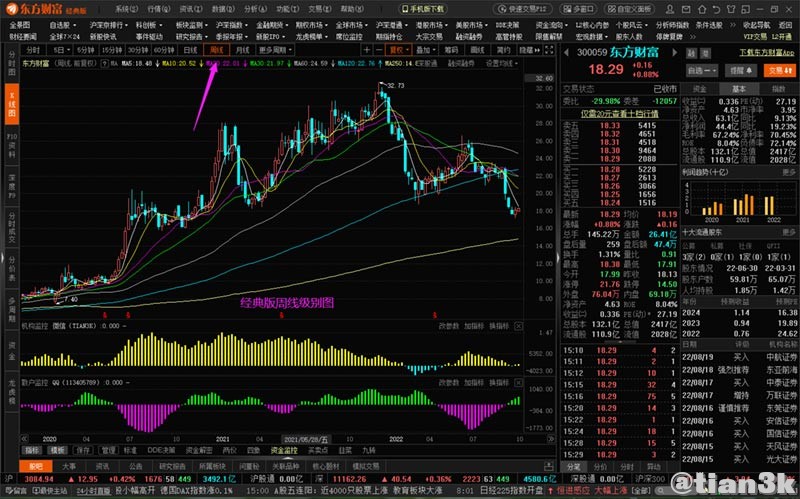Zoom out chart with minus icon
The width and height of the screenshot is (800, 499).
[379, 49]
